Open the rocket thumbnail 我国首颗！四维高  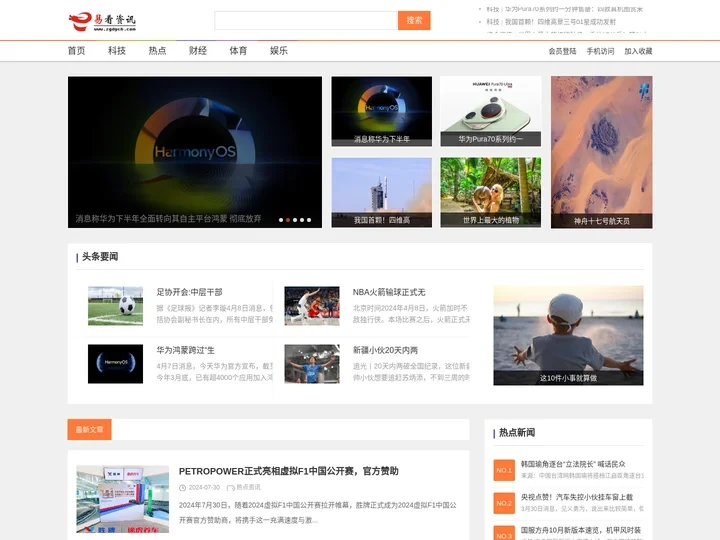point(382,192)
